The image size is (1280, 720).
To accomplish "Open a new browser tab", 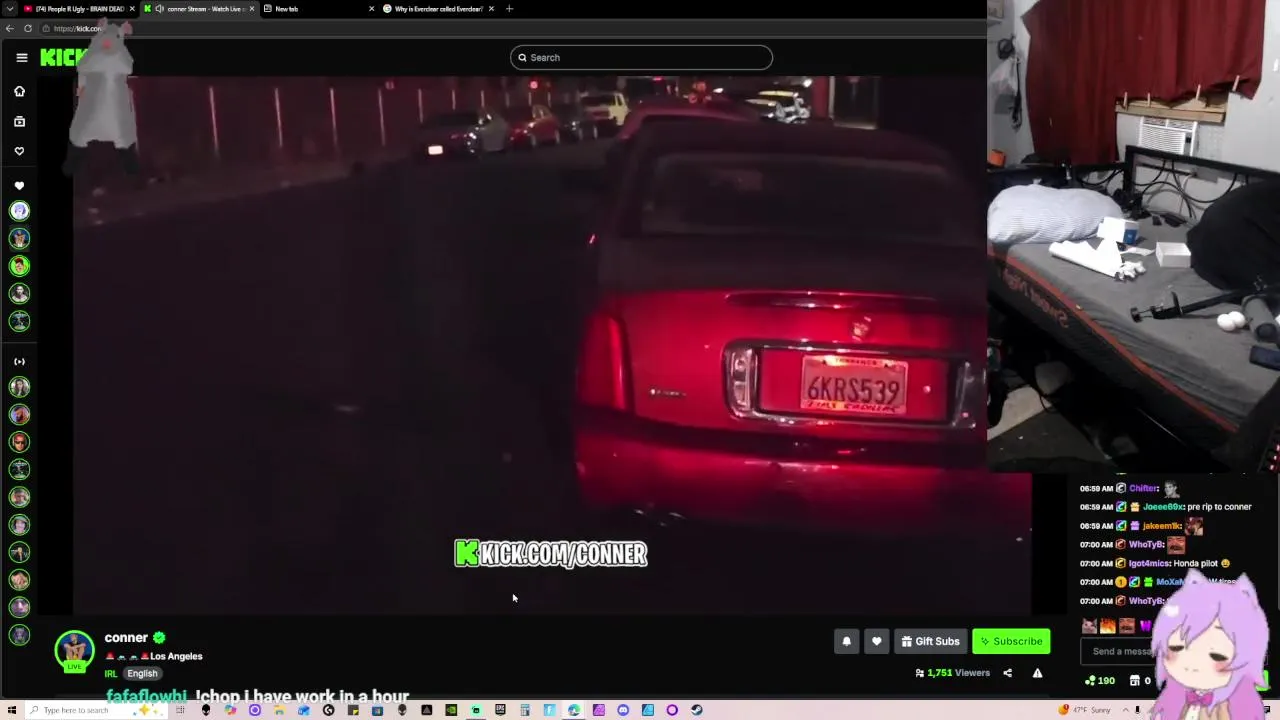I will (509, 9).
